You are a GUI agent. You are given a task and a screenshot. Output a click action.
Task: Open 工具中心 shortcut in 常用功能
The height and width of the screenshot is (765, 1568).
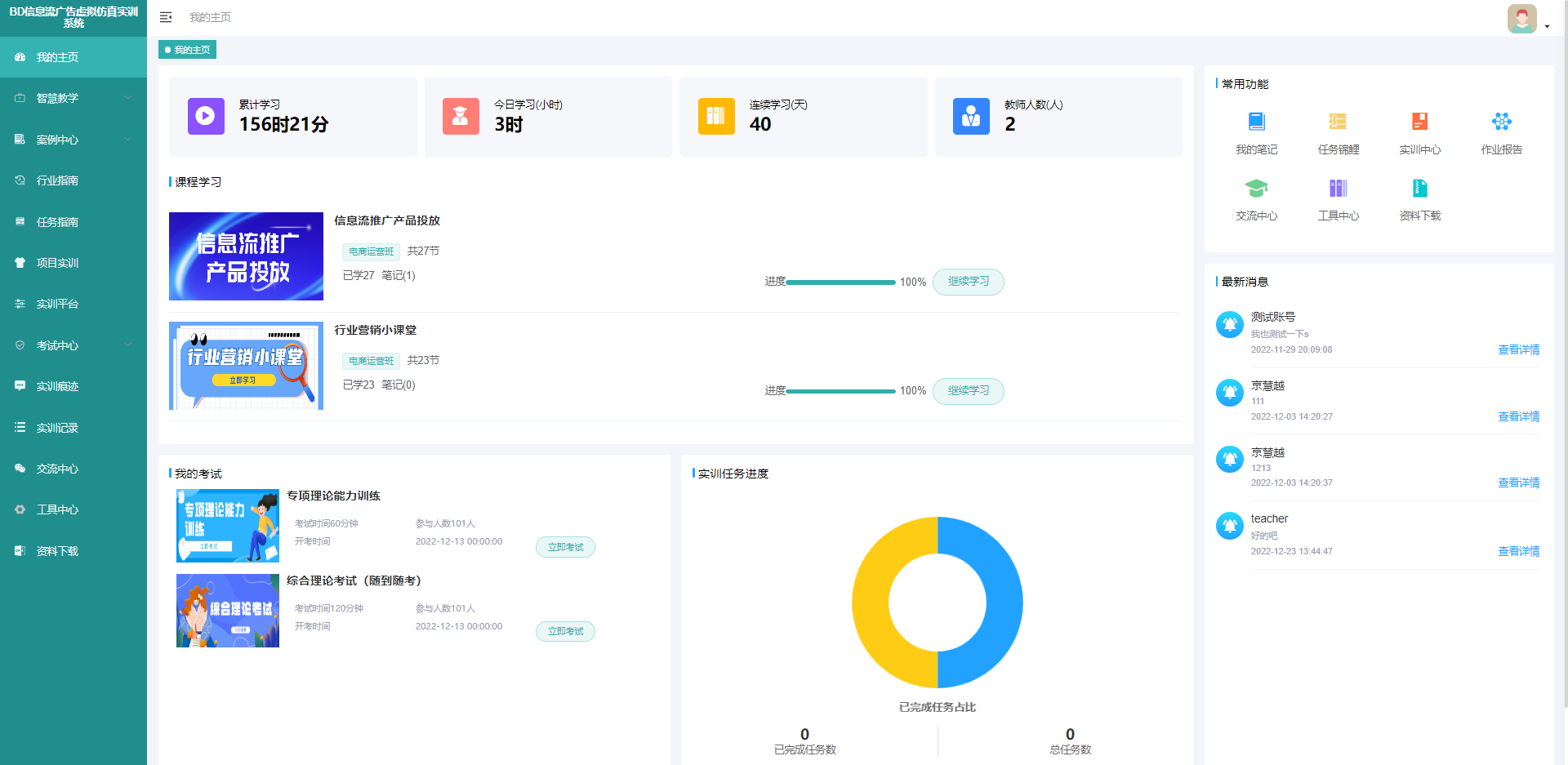(1338, 189)
